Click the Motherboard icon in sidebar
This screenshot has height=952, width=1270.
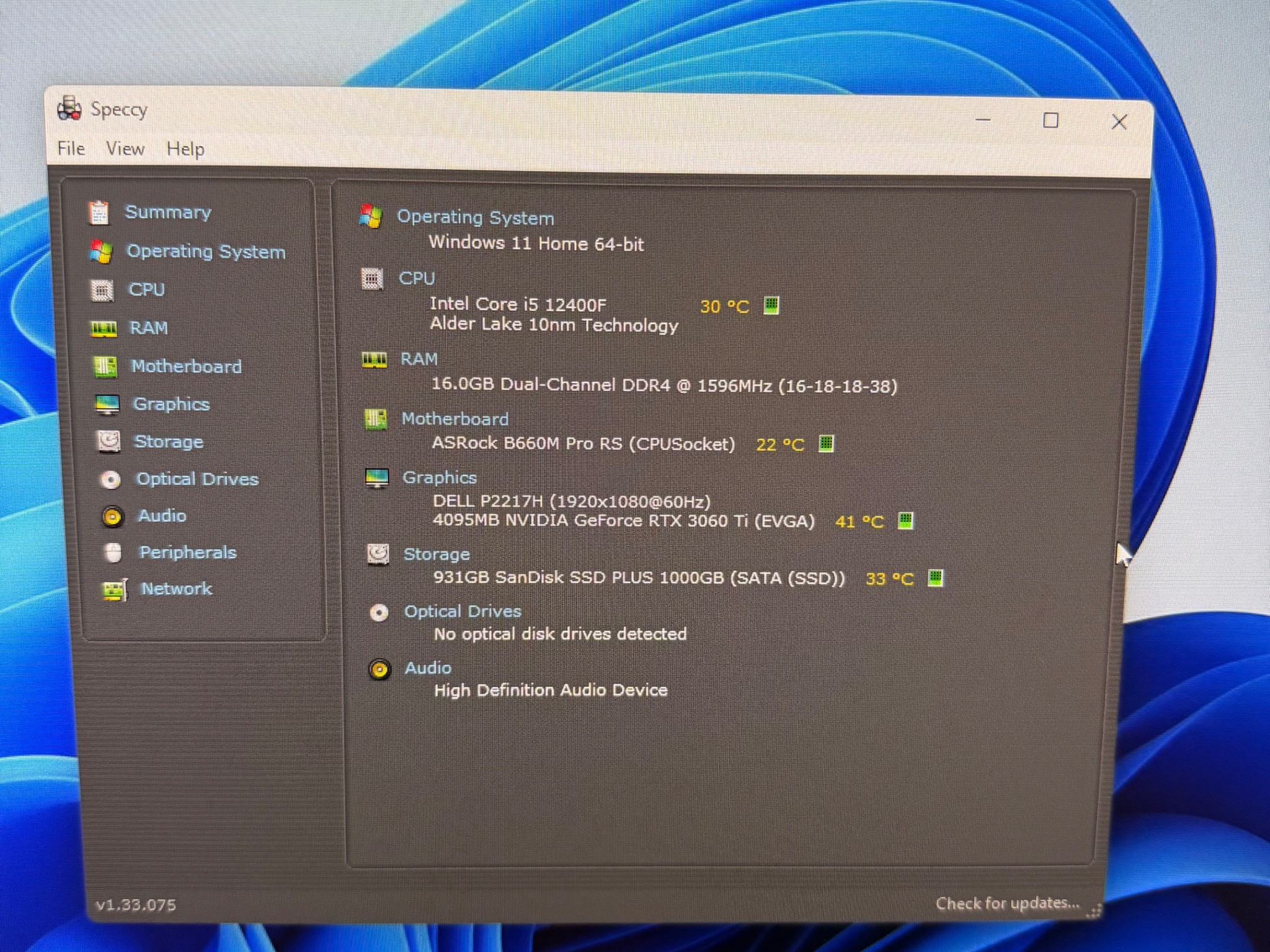click(105, 366)
